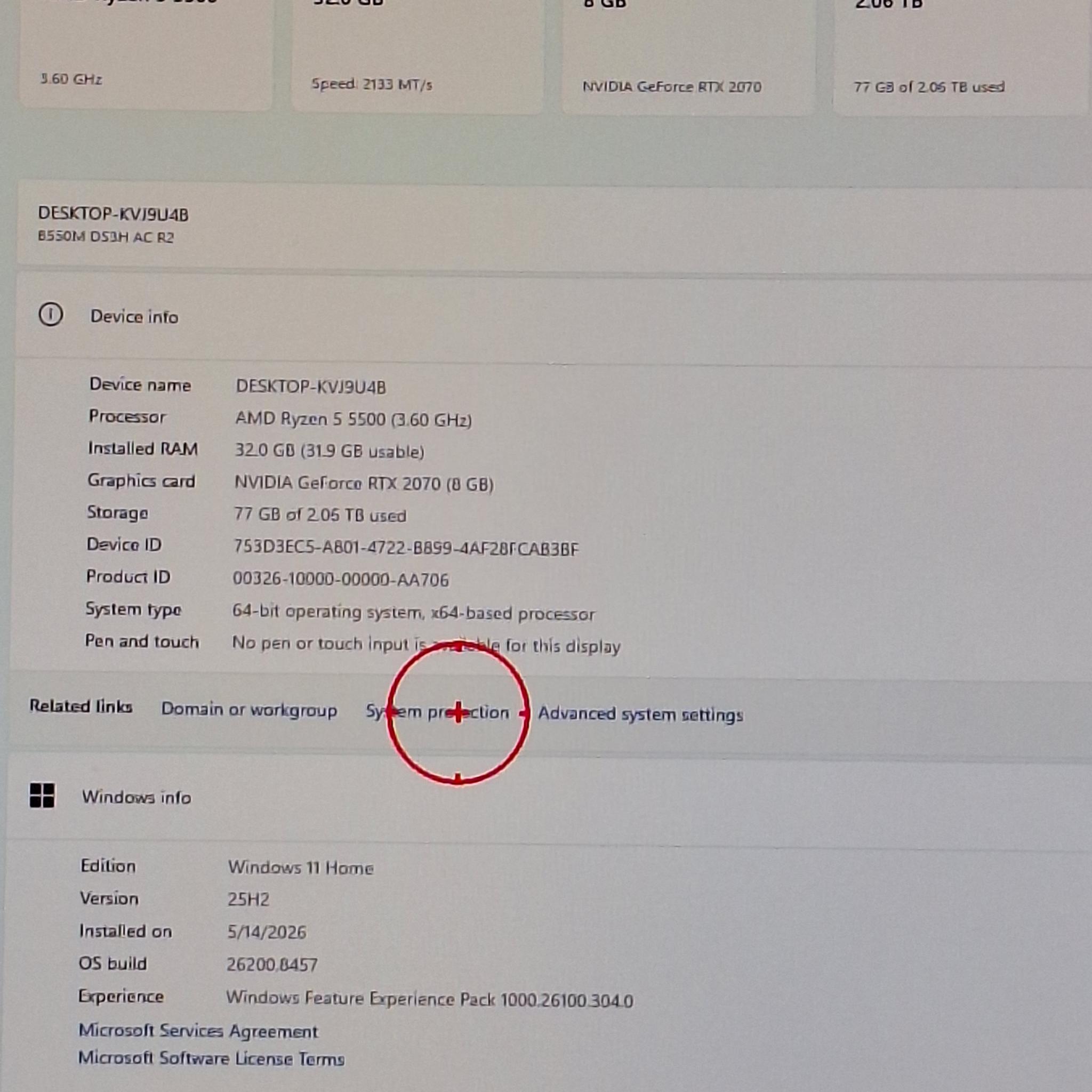
Task: Click the Speed: 2133 MT/s memory card
Action: [417, 55]
